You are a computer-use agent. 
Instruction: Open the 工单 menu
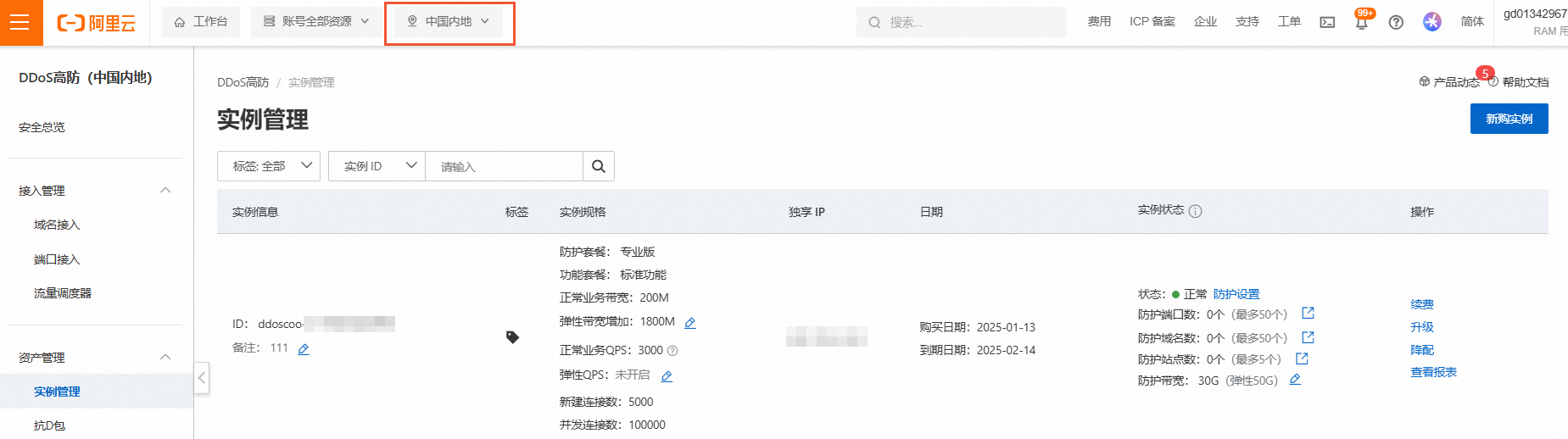pyautogui.click(x=1289, y=22)
